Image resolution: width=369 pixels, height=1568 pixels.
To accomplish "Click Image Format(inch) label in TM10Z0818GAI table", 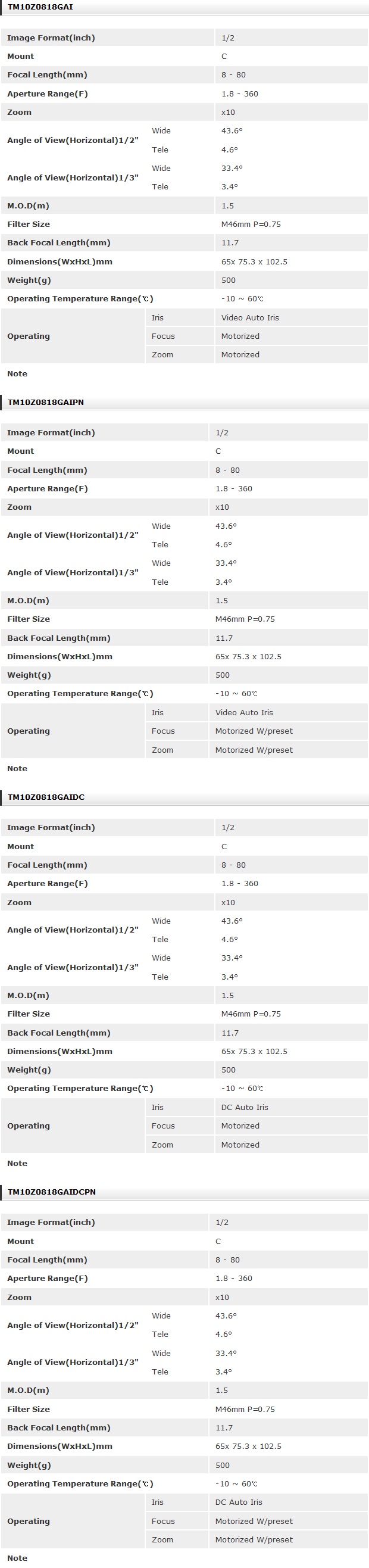I will pos(51,38).
